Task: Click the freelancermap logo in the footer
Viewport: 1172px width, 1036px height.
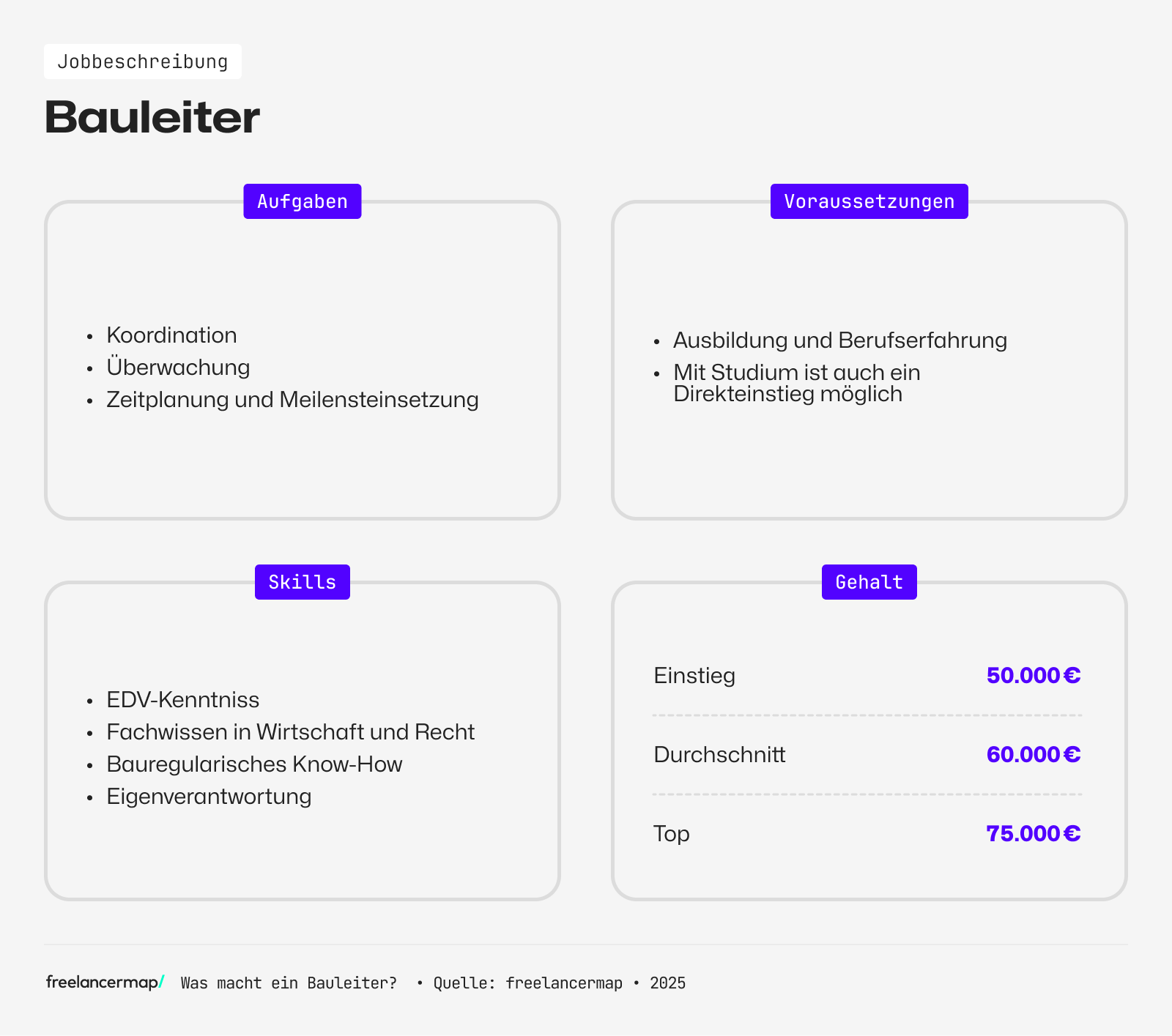Action: point(105,983)
